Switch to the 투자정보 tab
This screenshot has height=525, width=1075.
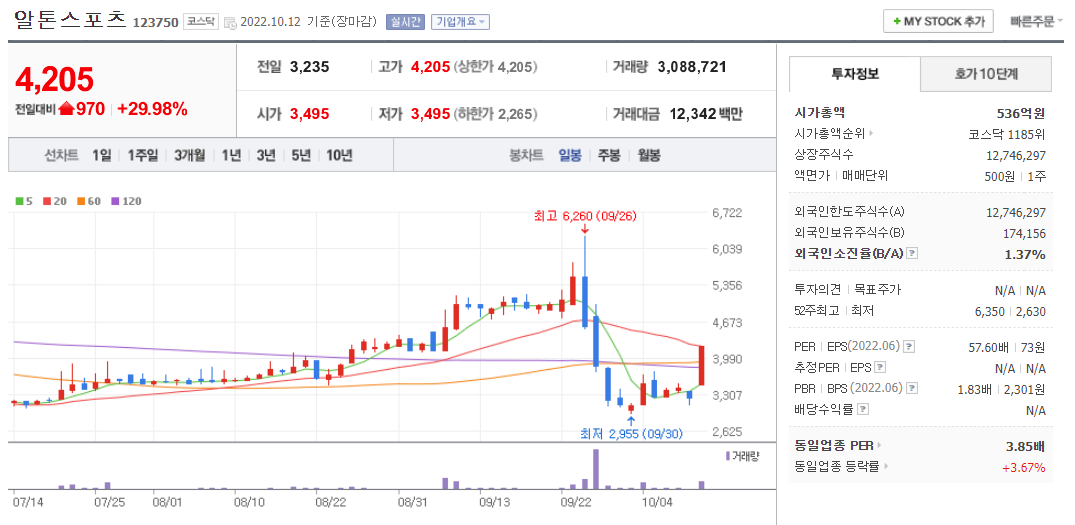pyautogui.click(x=854, y=74)
